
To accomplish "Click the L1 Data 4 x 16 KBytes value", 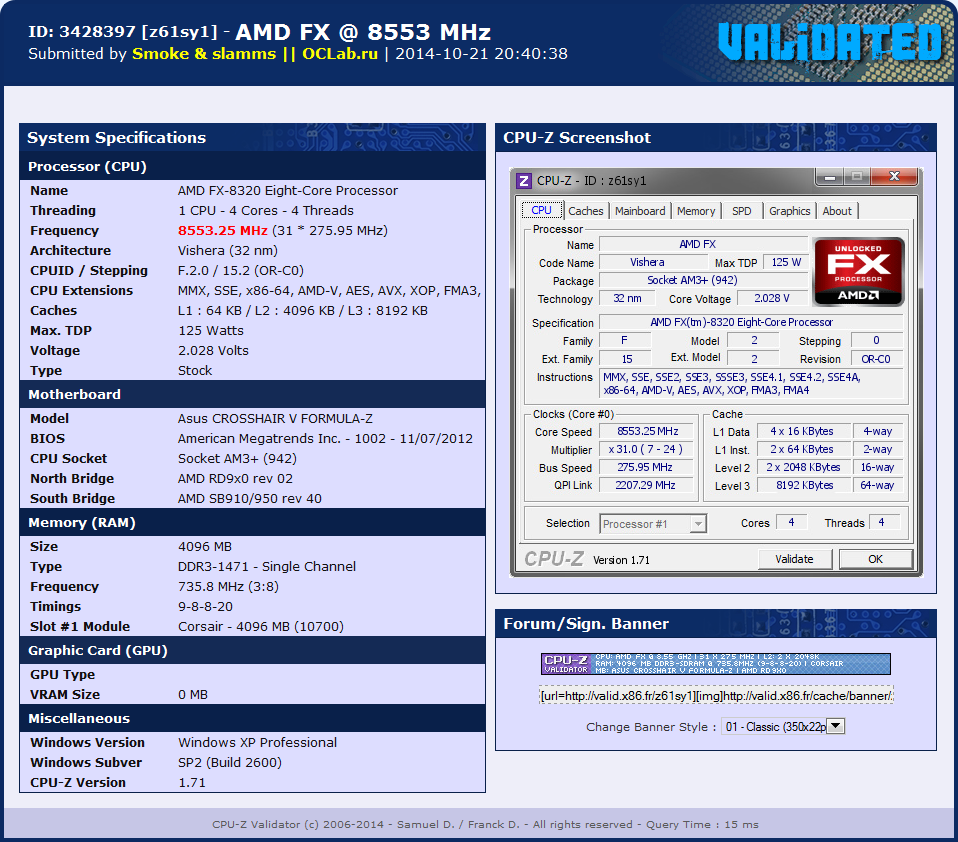I will (x=804, y=431).
